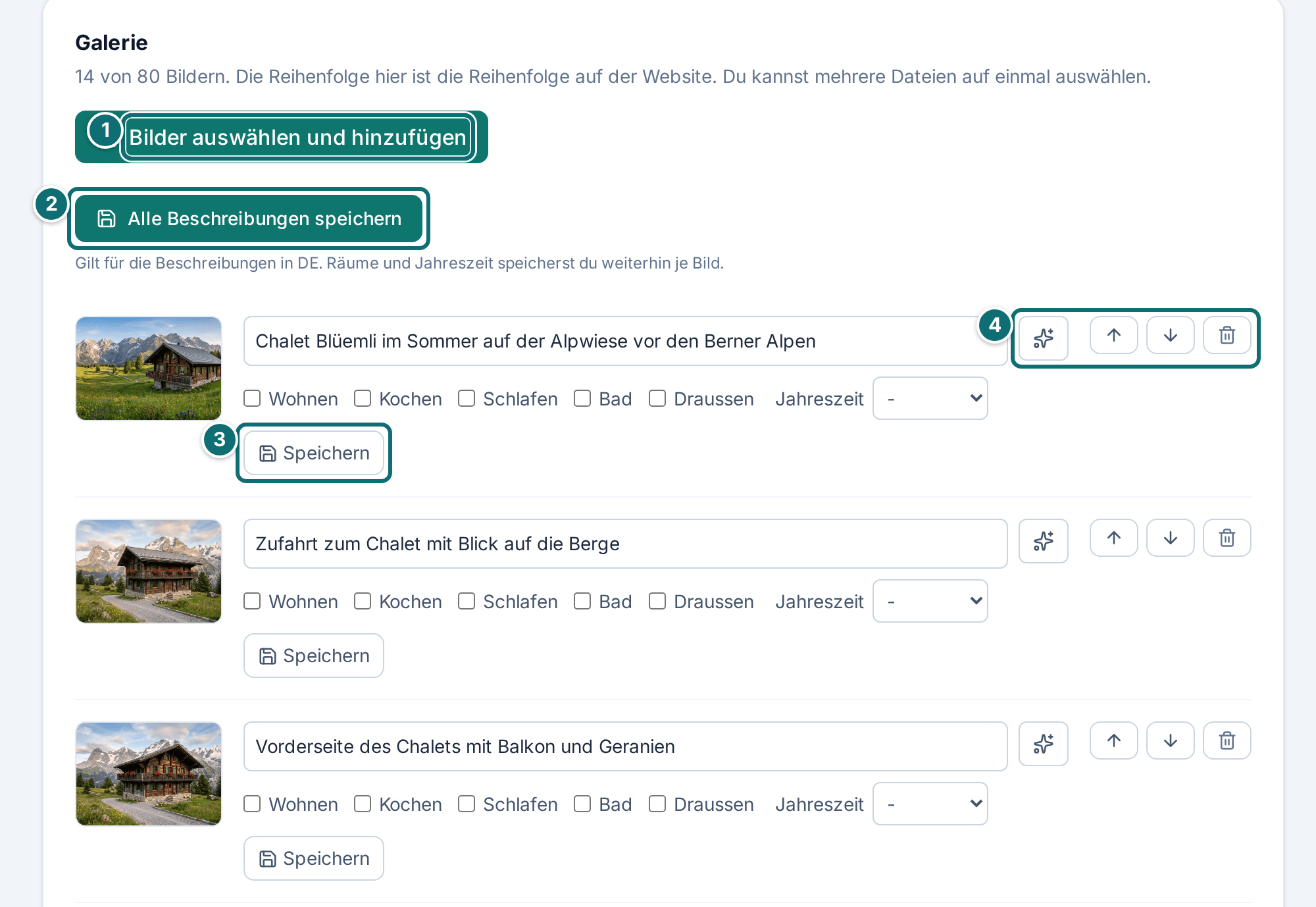Image resolution: width=1316 pixels, height=907 pixels.
Task: Move the Chalet Blüemli image up
Action: click(1113, 335)
